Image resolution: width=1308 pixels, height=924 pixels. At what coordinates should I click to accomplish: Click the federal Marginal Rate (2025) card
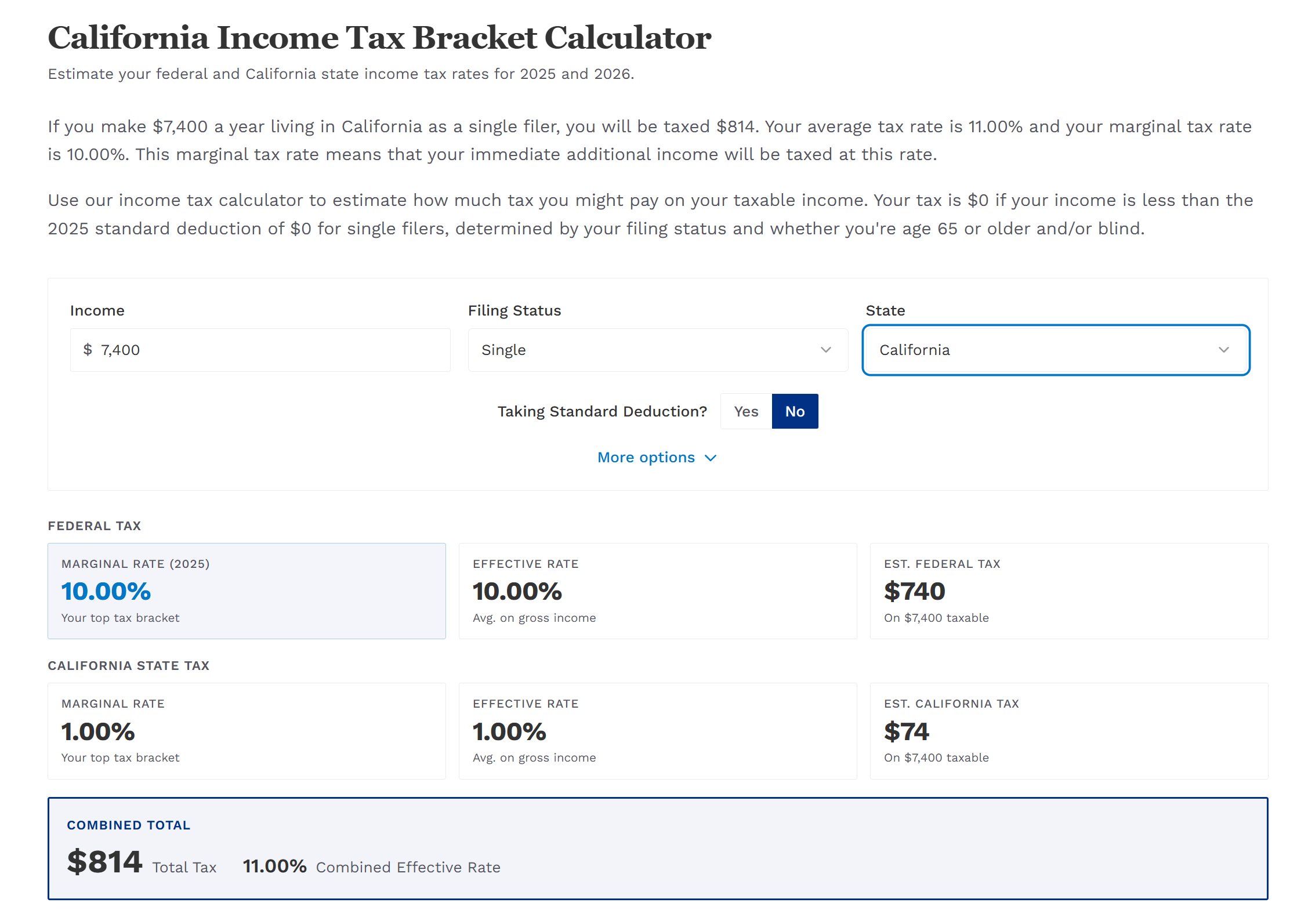tap(247, 591)
